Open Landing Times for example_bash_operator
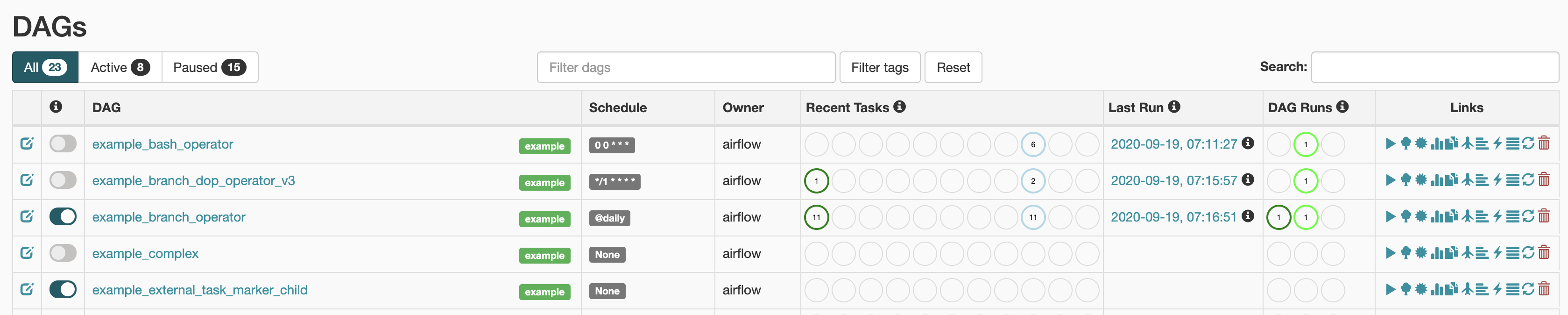The height and width of the screenshot is (315, 1568). coord(1468,144)
